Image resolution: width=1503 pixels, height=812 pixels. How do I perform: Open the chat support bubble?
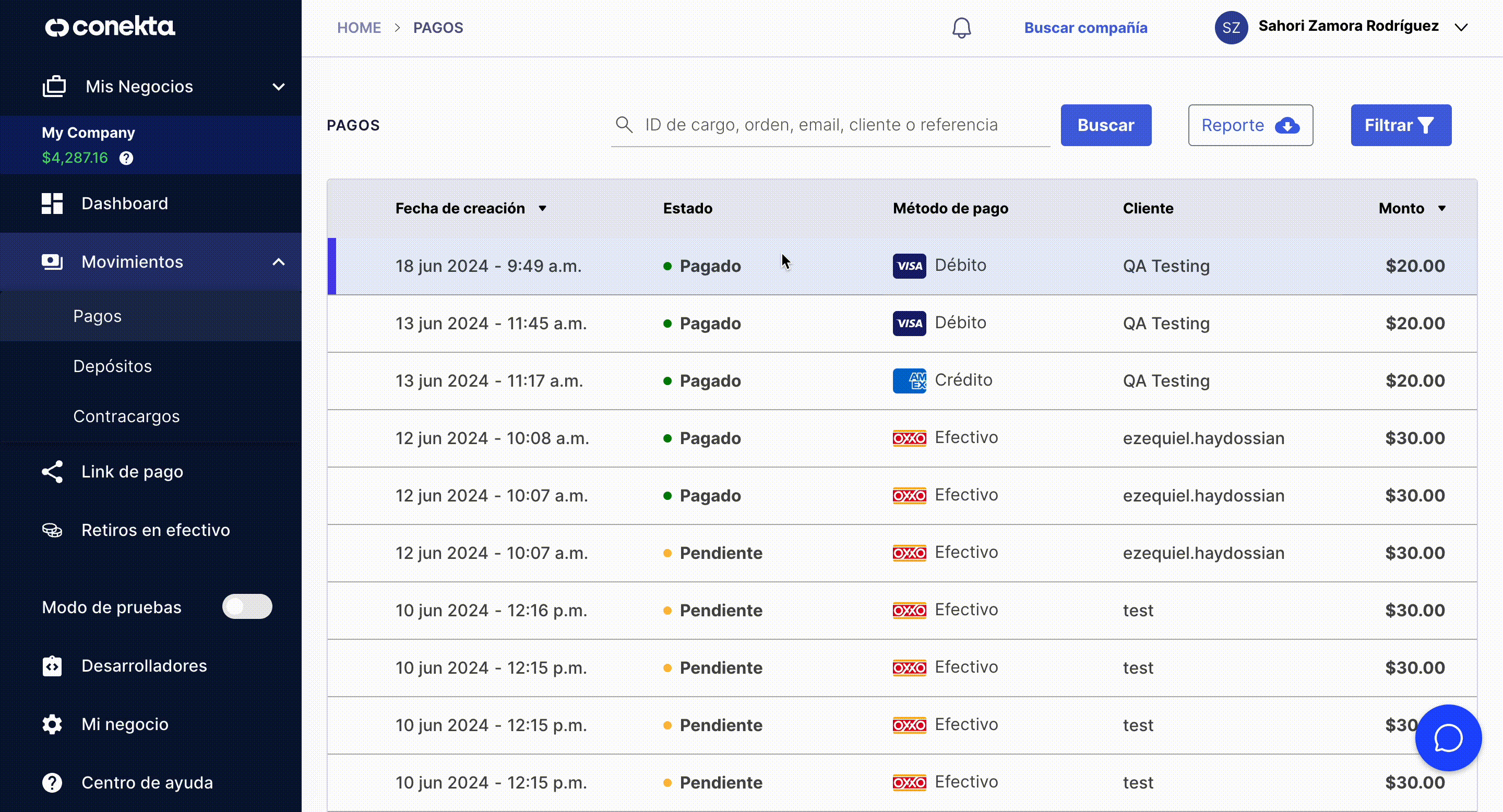pos(1448,738)
